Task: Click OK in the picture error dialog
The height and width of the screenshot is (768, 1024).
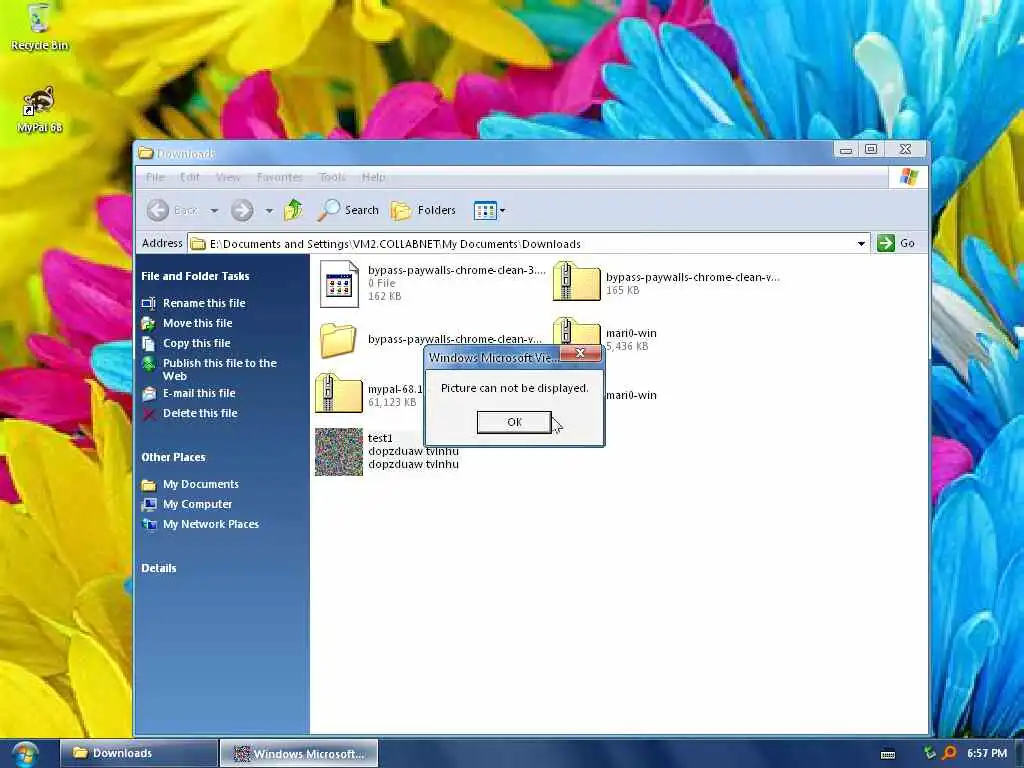Action: (514, 422)
